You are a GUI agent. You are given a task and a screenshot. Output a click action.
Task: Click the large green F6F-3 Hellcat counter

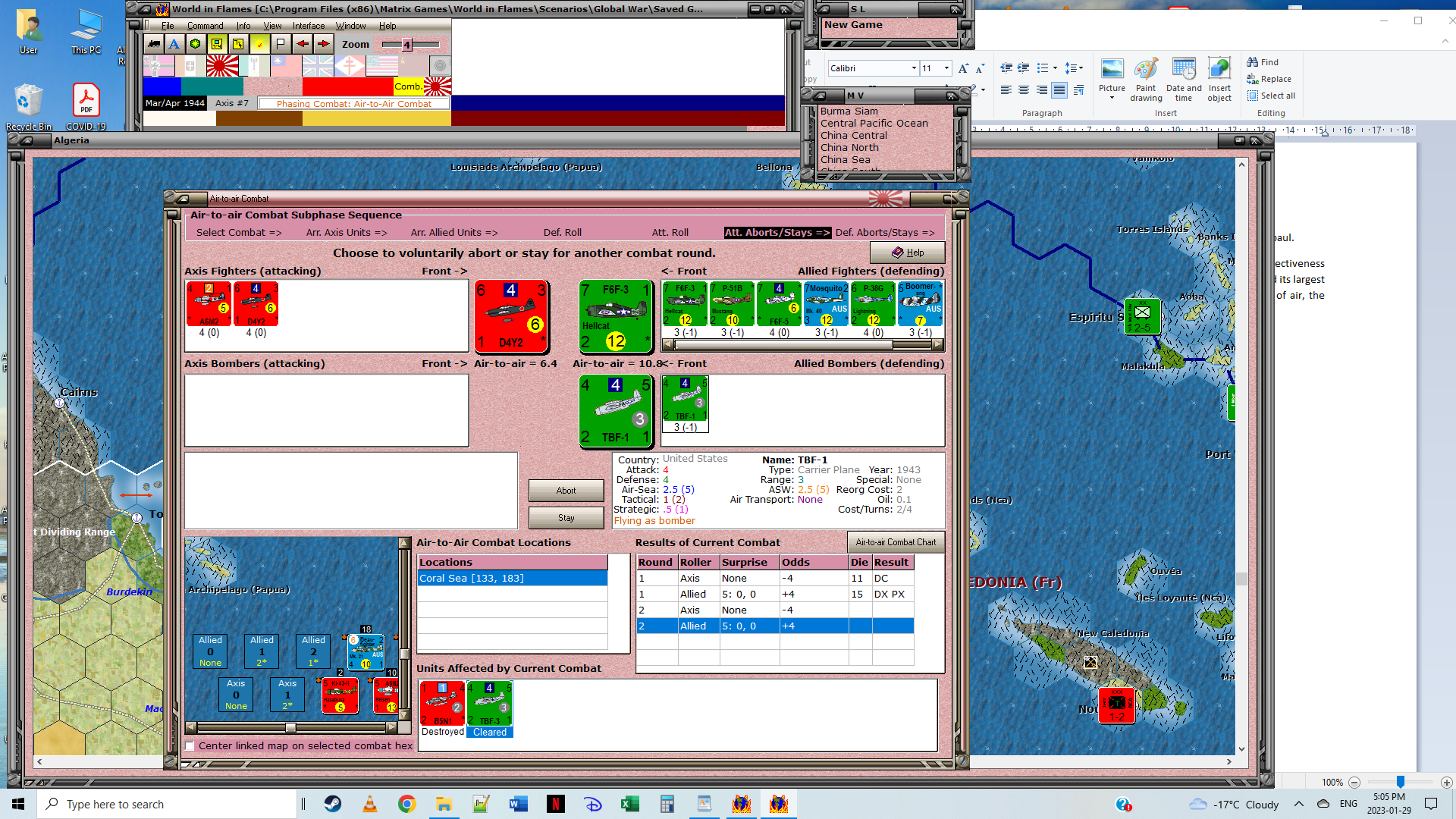click(x=615, y=316)
